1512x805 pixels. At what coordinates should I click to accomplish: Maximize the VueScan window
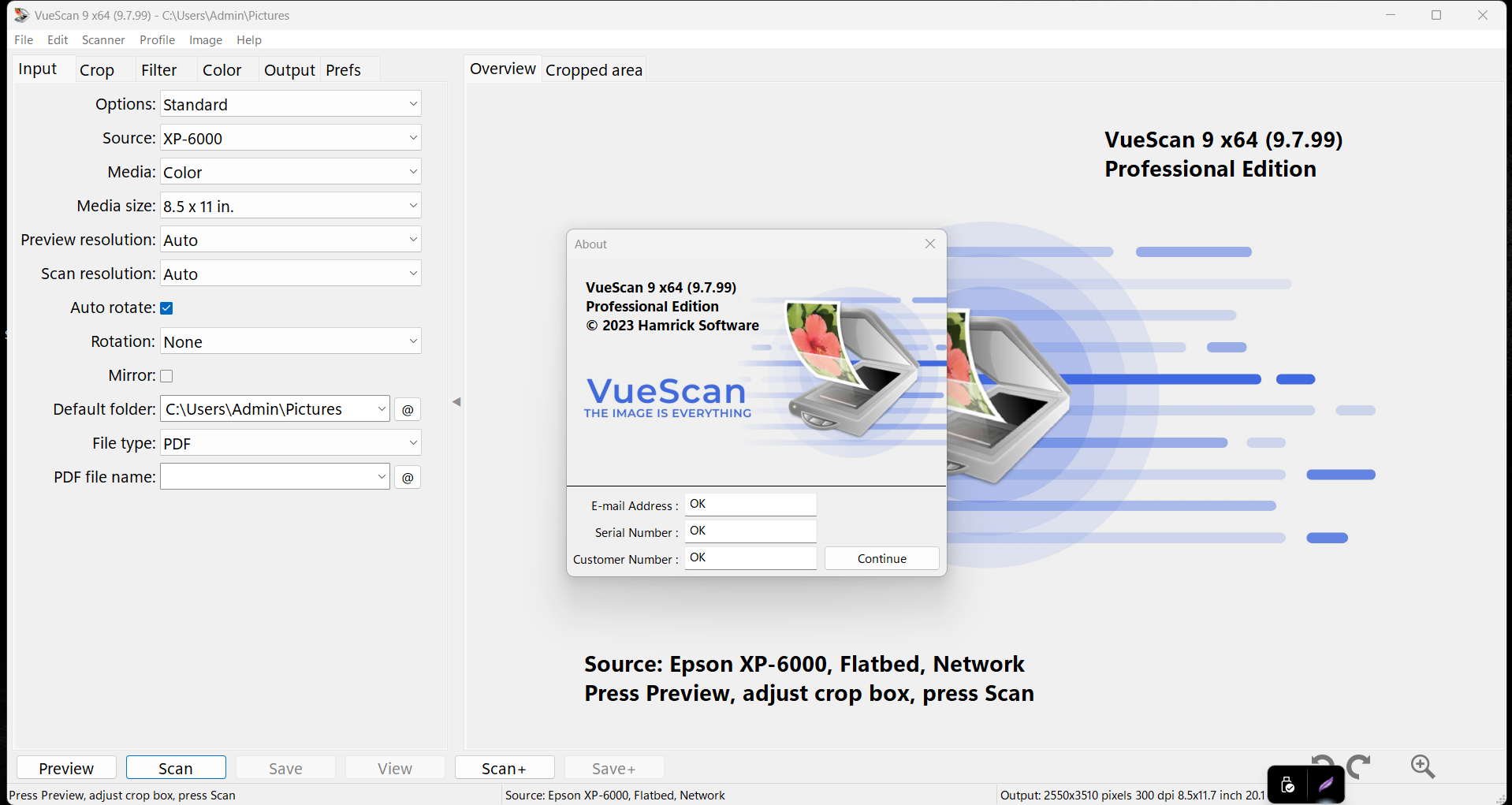click(x=1436, y=15)
